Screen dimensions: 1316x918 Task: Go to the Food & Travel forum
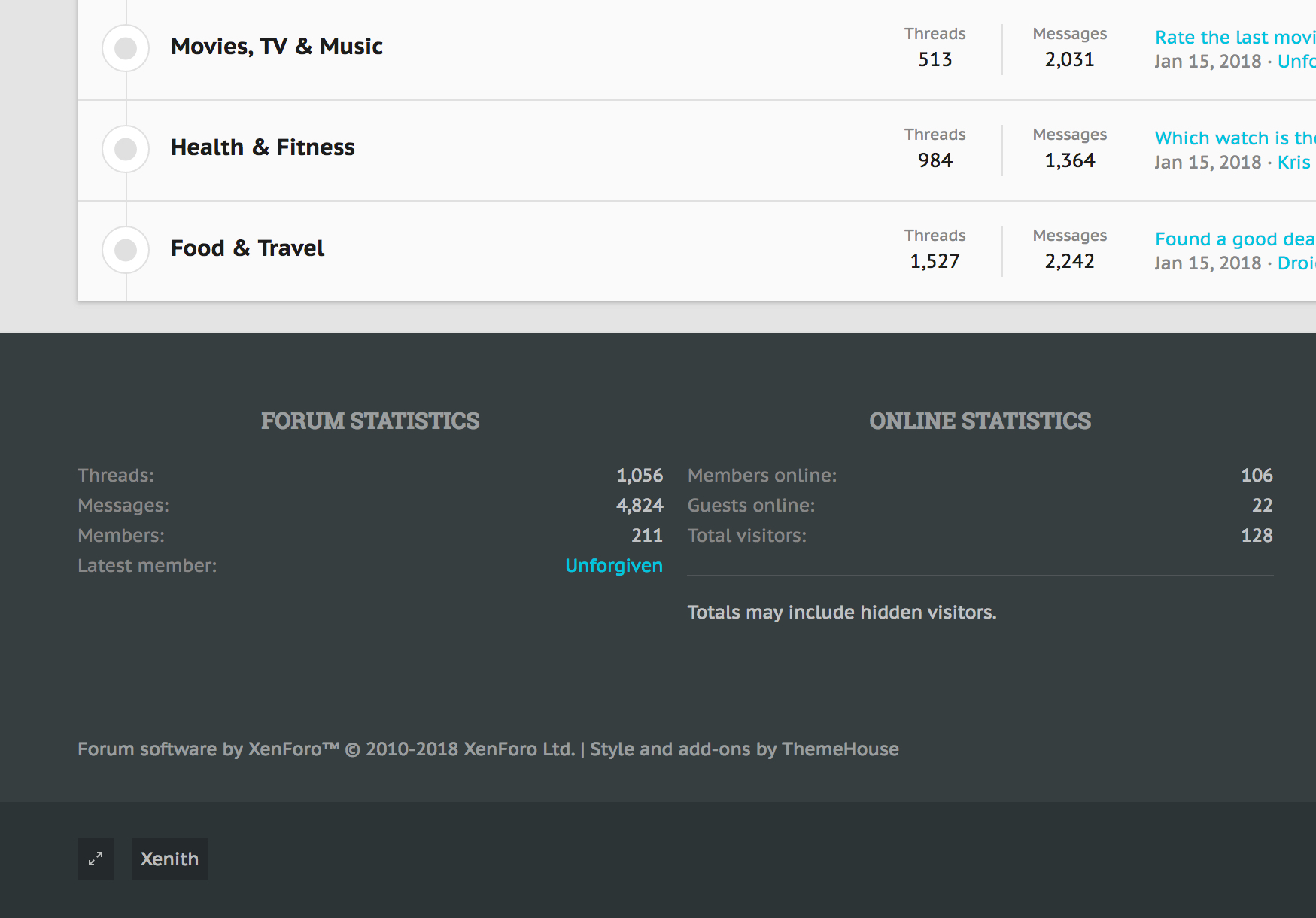pos(248,248)
